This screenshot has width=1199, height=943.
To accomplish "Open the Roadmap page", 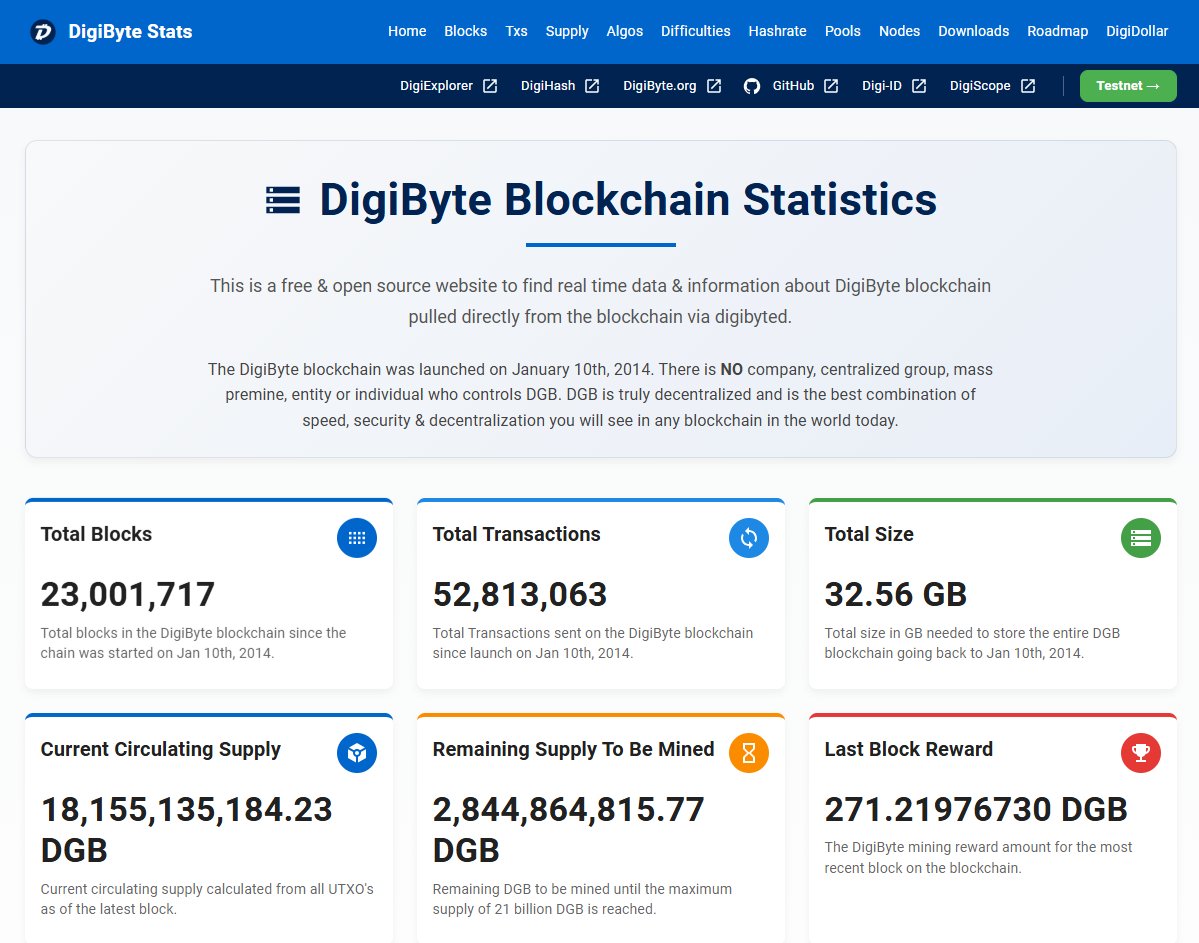I will [1058, 31].
